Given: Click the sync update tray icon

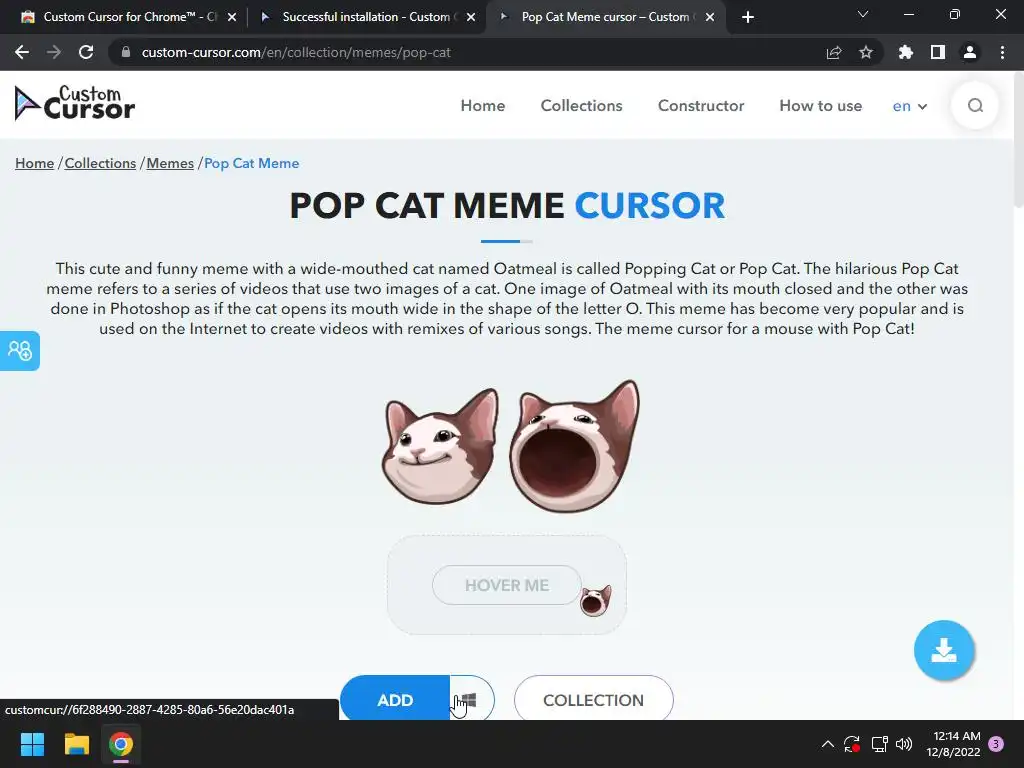Looking at the screenshot, I should pos(852,744).
